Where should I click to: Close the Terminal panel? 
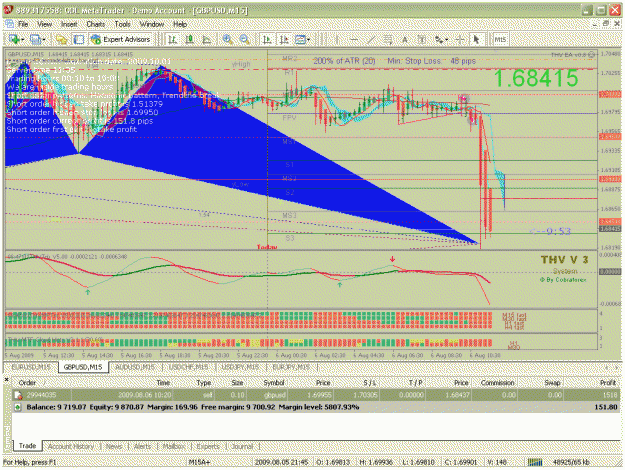(6, 380)
